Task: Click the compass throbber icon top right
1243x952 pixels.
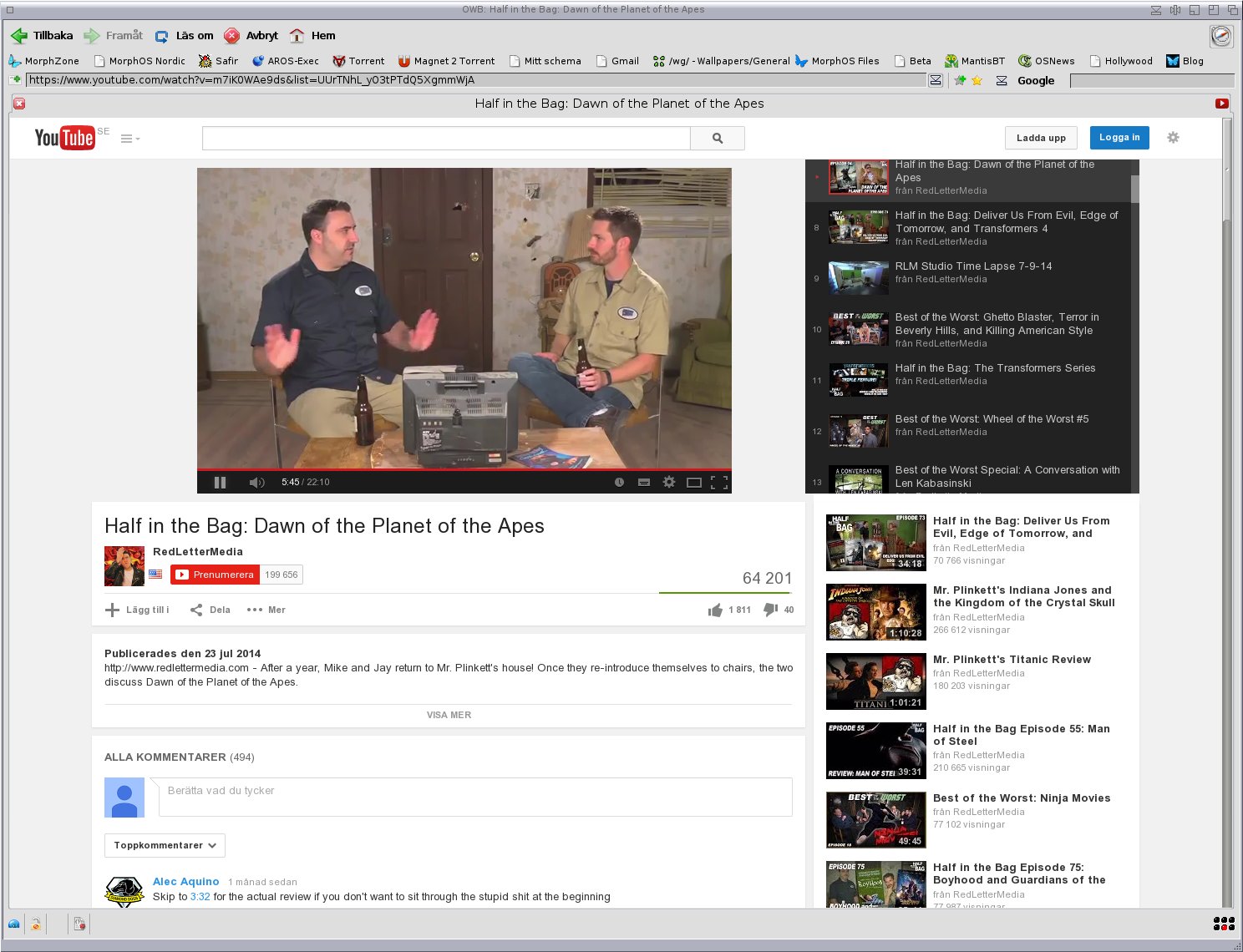Action: pos(1221,36)
